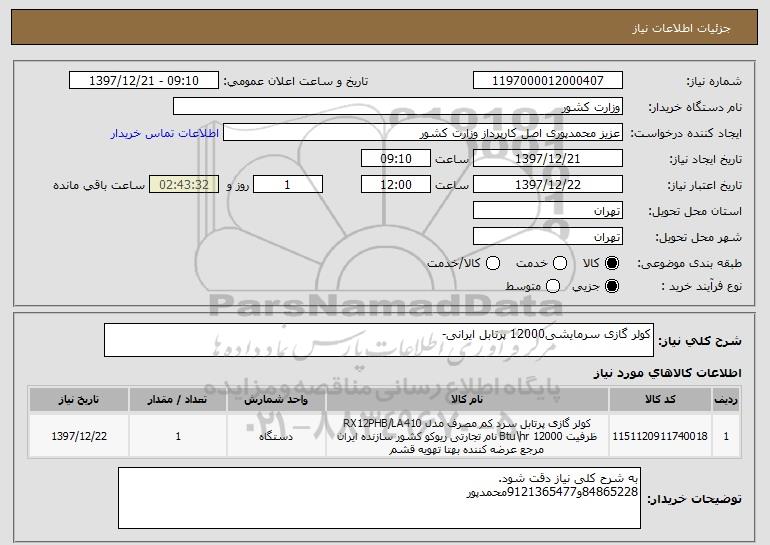Image resolution: width=770 pixels, height=545 pixels.
Task: Click the تعداد / مقدار column header
Action: click(x=177, y=399)
